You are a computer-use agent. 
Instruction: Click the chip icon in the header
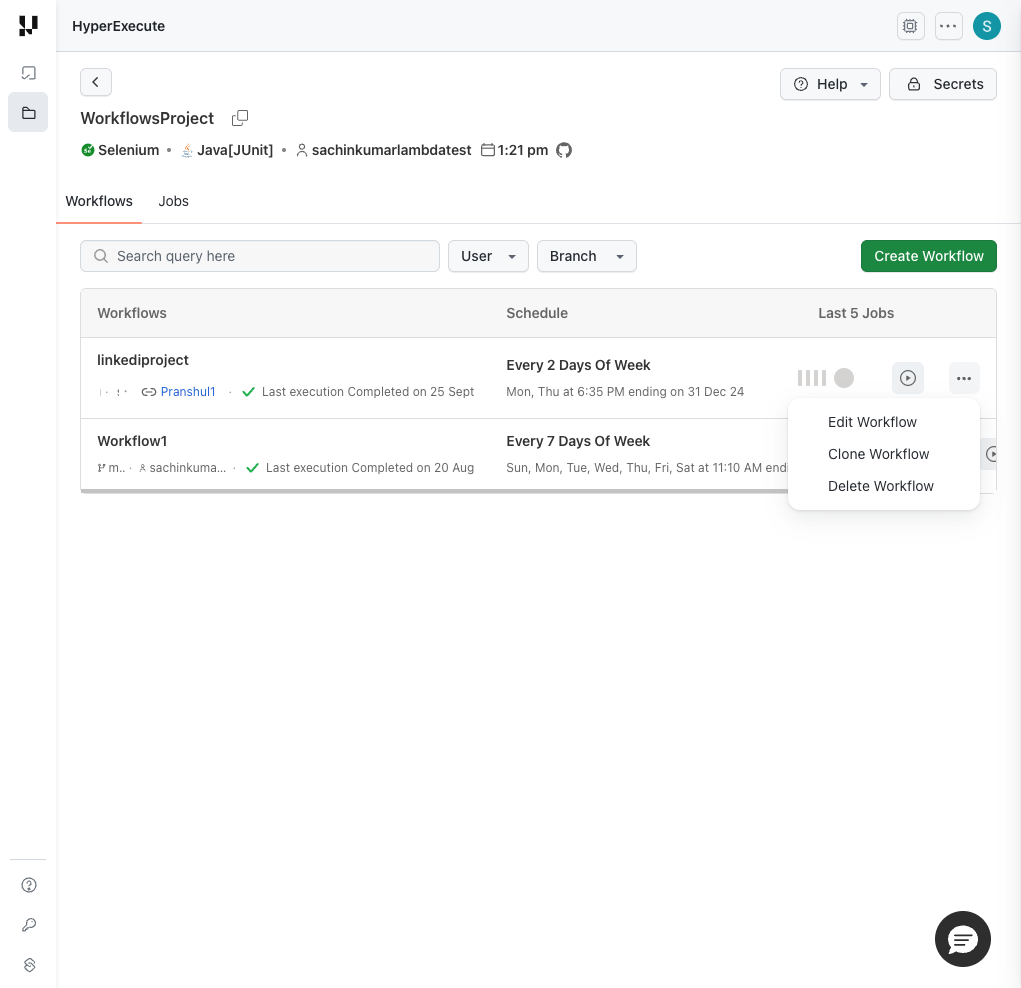tap(910, 26)
